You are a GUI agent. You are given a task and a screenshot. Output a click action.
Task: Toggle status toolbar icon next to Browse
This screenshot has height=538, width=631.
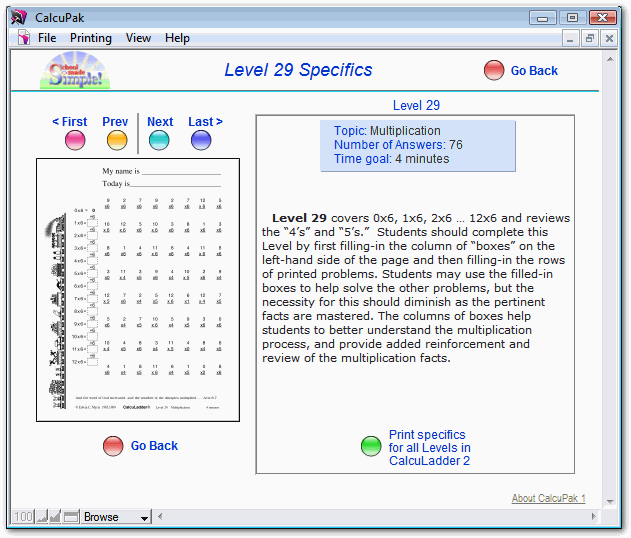(71, 516)
